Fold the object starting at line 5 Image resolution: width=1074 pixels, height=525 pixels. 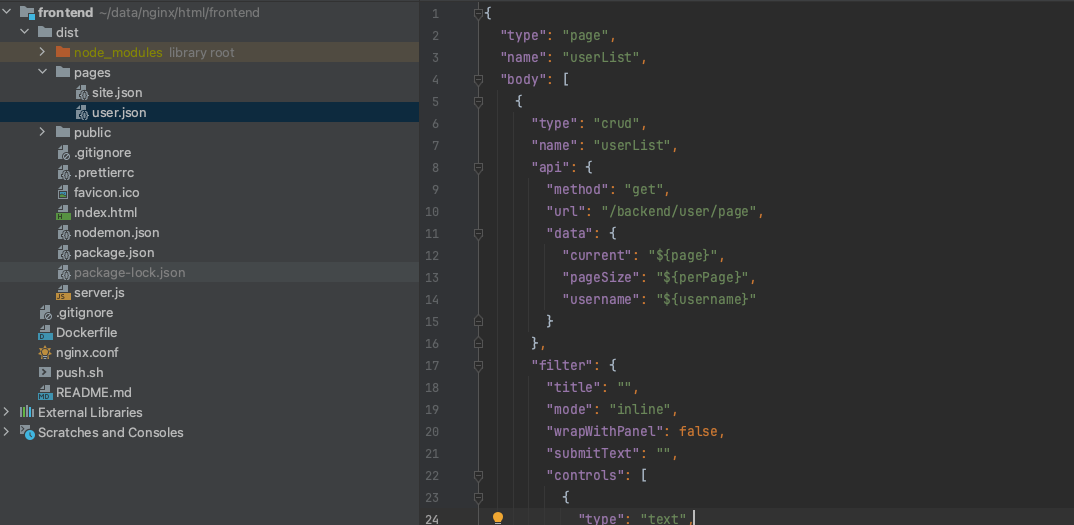click(x=479, y=101)
